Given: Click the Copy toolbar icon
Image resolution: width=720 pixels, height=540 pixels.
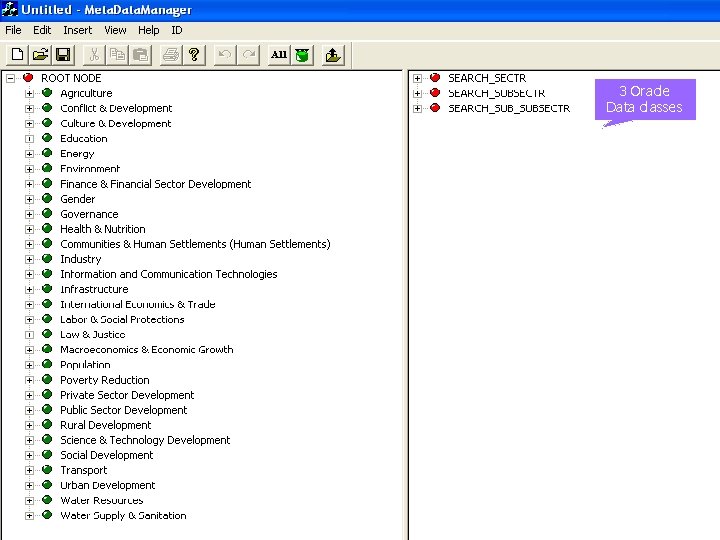Looking at the screenshot, I should (x=117, y=55).
